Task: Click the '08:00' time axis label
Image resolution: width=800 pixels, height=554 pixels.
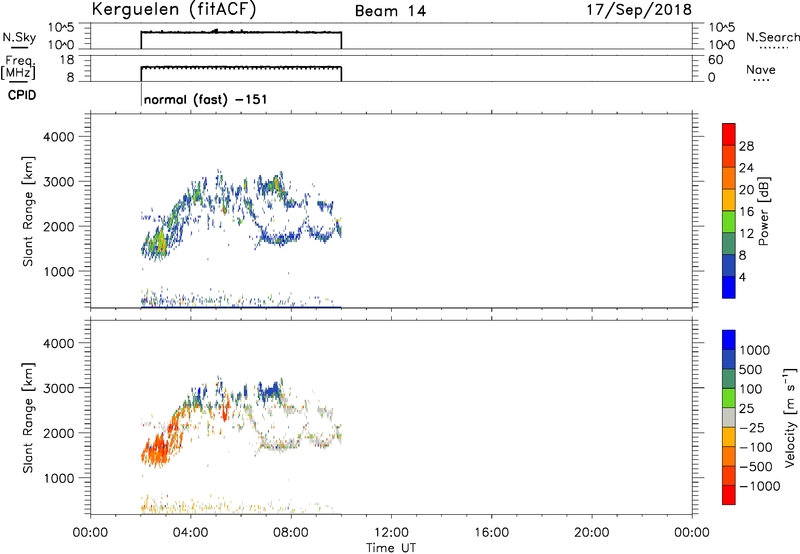Action: [x=291, y=533]
